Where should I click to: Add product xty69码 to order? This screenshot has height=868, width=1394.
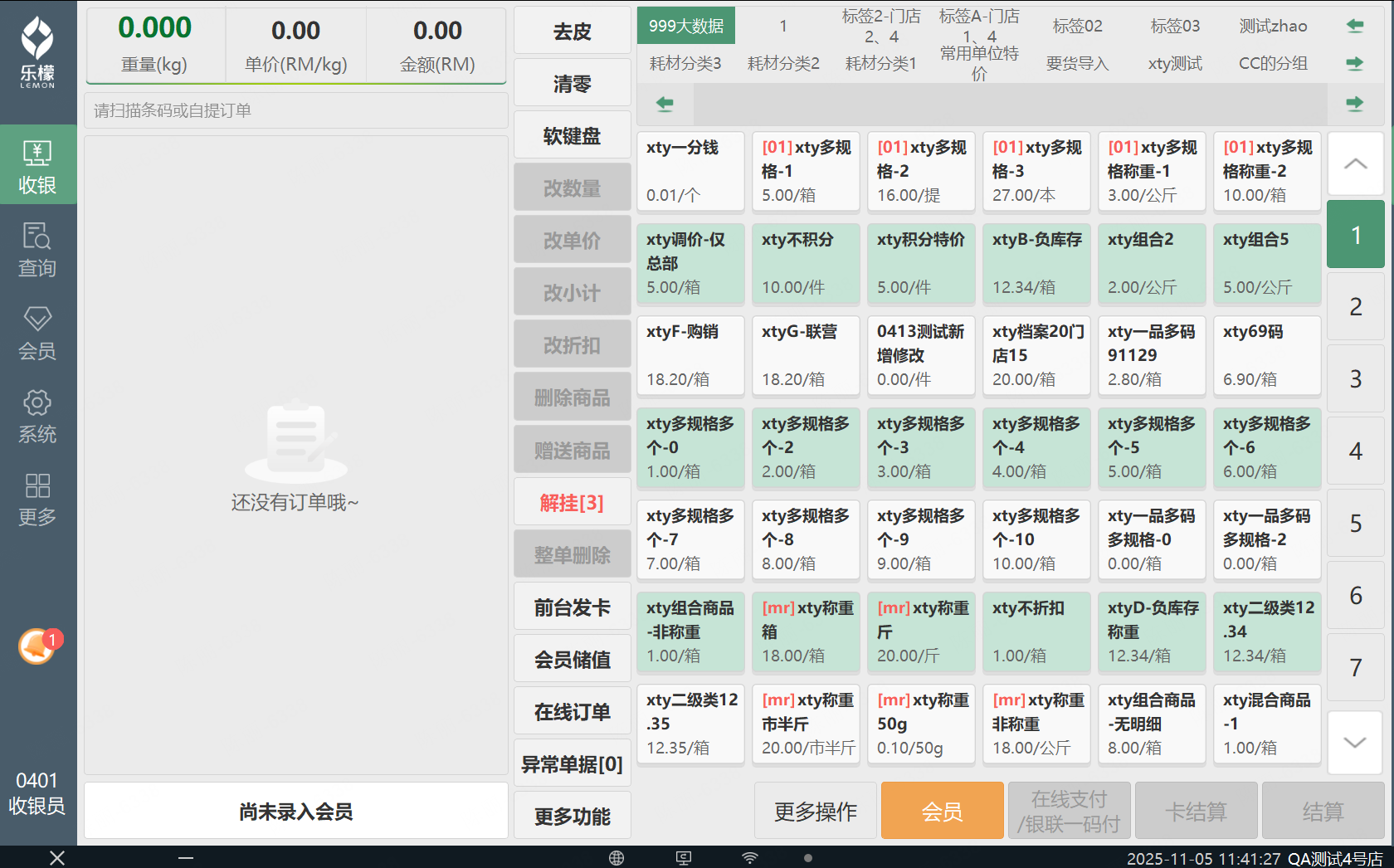pos(1267,355)
